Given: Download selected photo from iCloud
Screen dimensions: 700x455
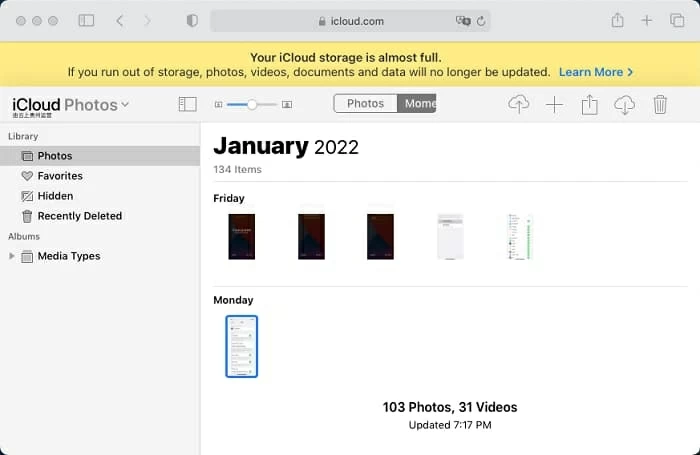Looking at the screenshot, I should [x=624, y=105].
